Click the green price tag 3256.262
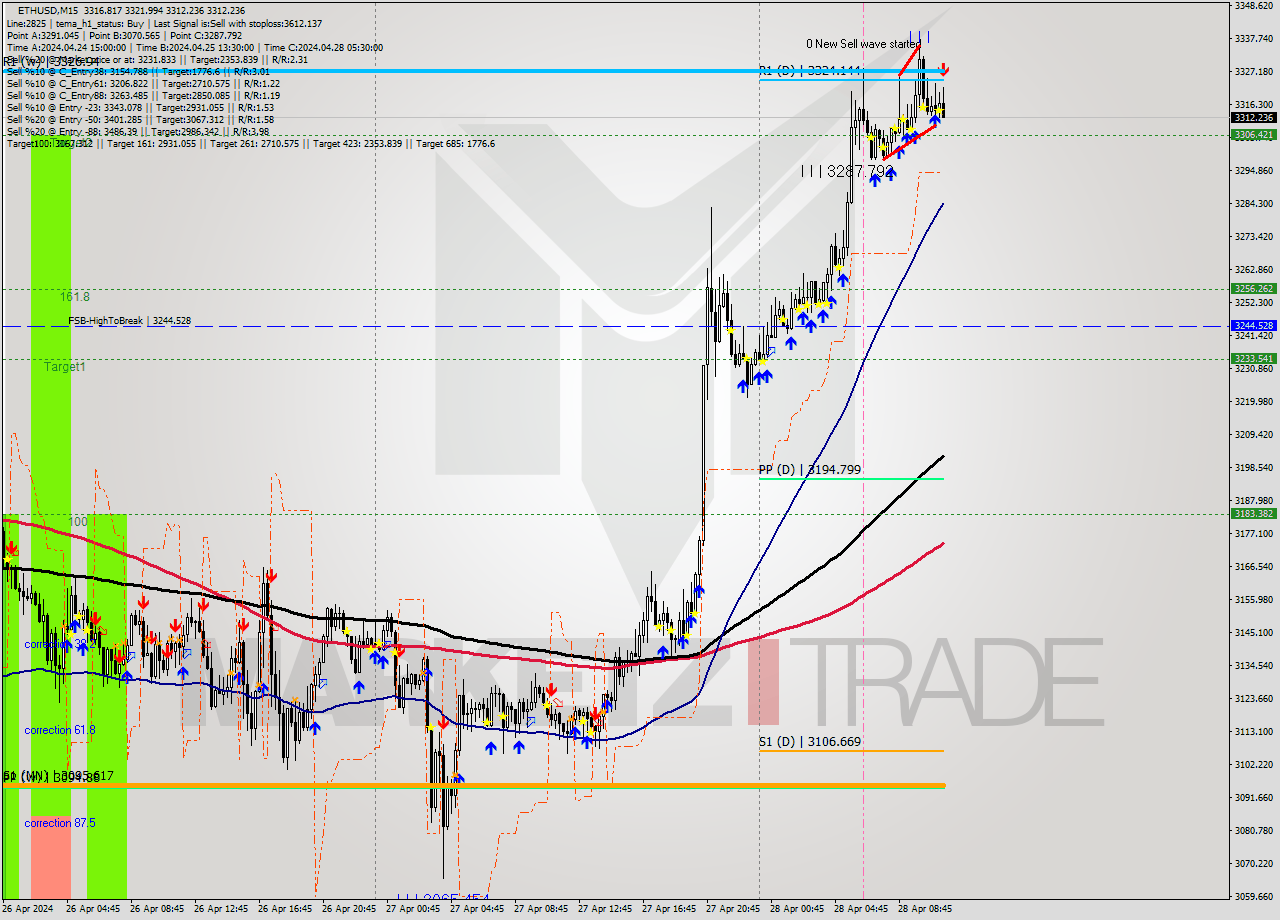 click(x=1253, y=288)
